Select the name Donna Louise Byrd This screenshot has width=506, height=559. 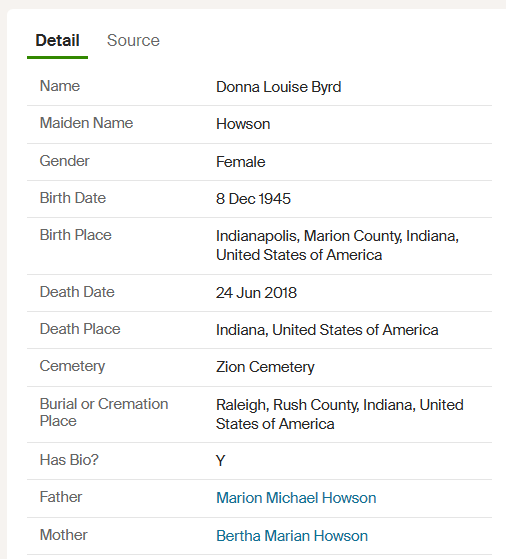point(278,87)
